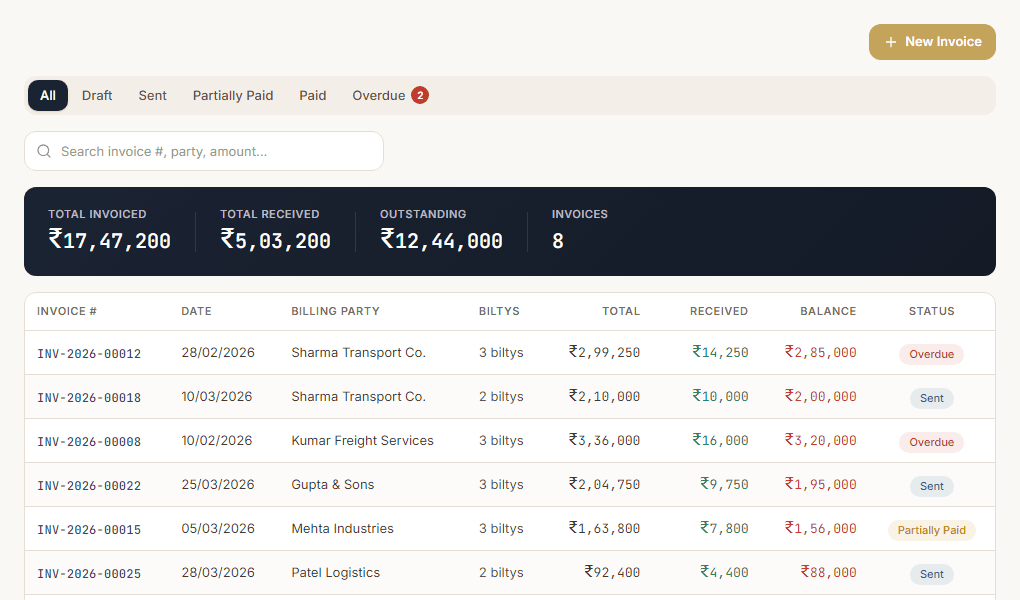Click the Overdue status badge on INV-2026-00012

point(932,354)
